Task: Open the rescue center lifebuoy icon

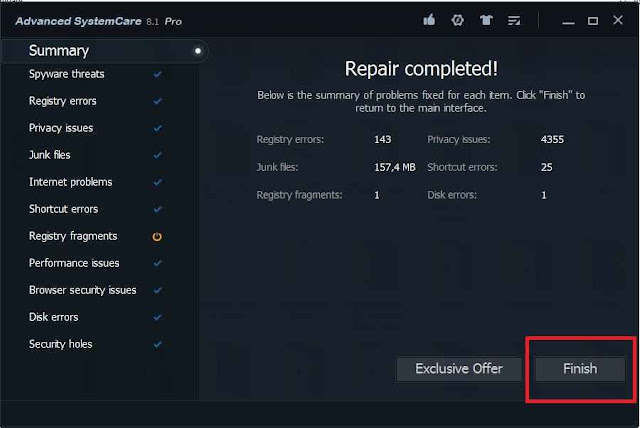Action: click(x=458, y=20)
